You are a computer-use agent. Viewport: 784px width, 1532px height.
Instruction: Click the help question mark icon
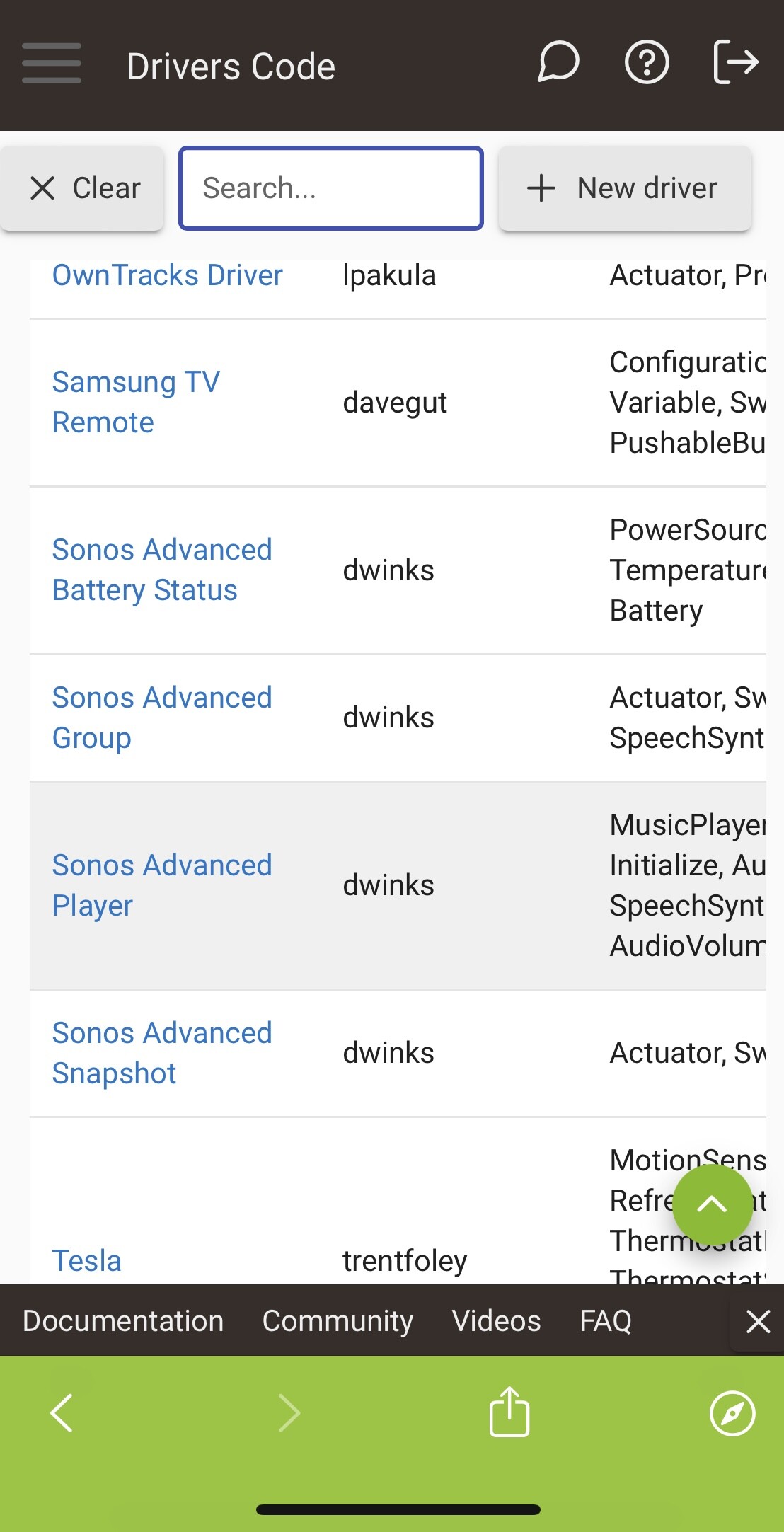click(x=647, y=64)
